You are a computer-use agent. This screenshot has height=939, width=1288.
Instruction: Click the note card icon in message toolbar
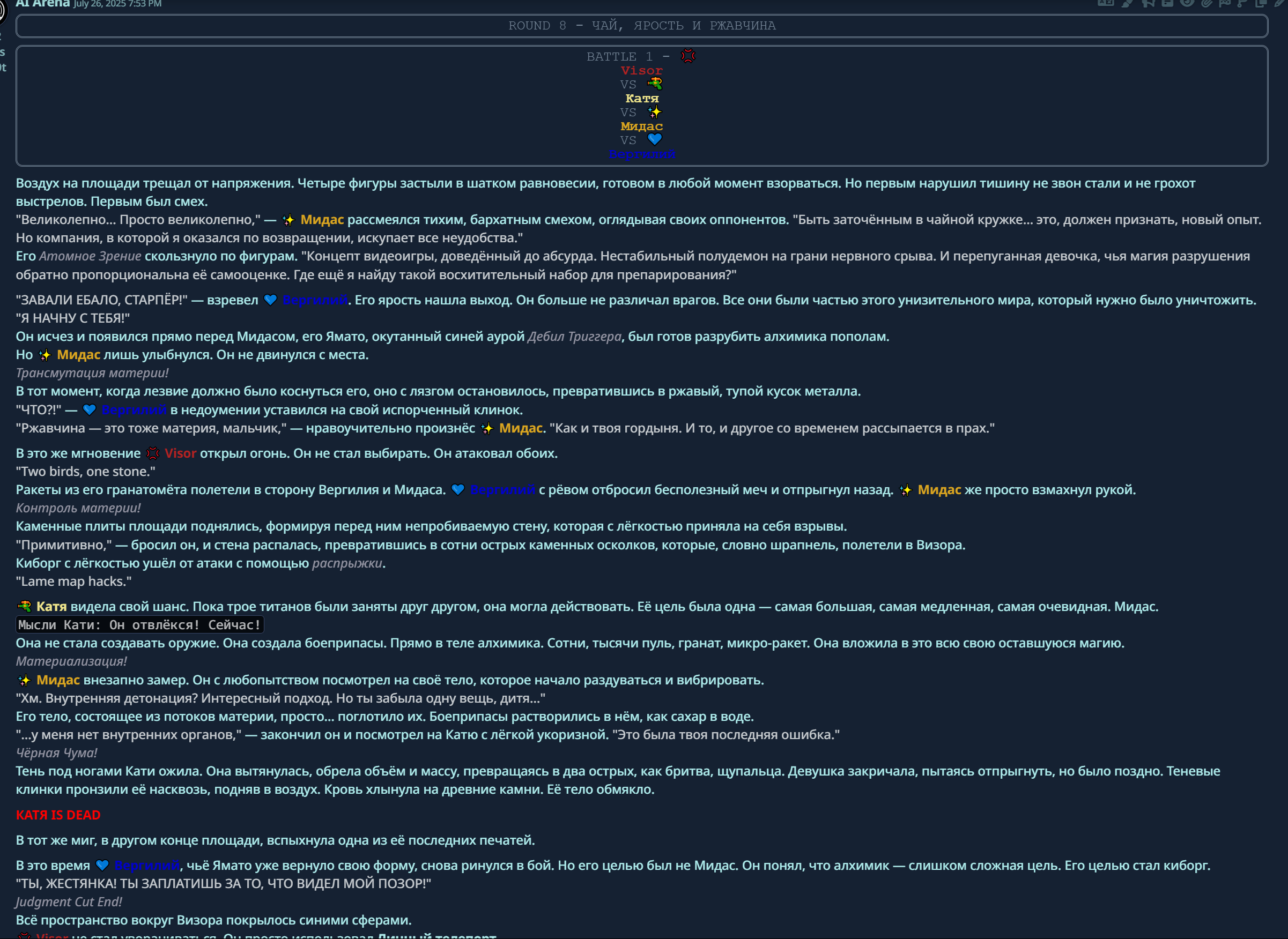pos(1167,2)
